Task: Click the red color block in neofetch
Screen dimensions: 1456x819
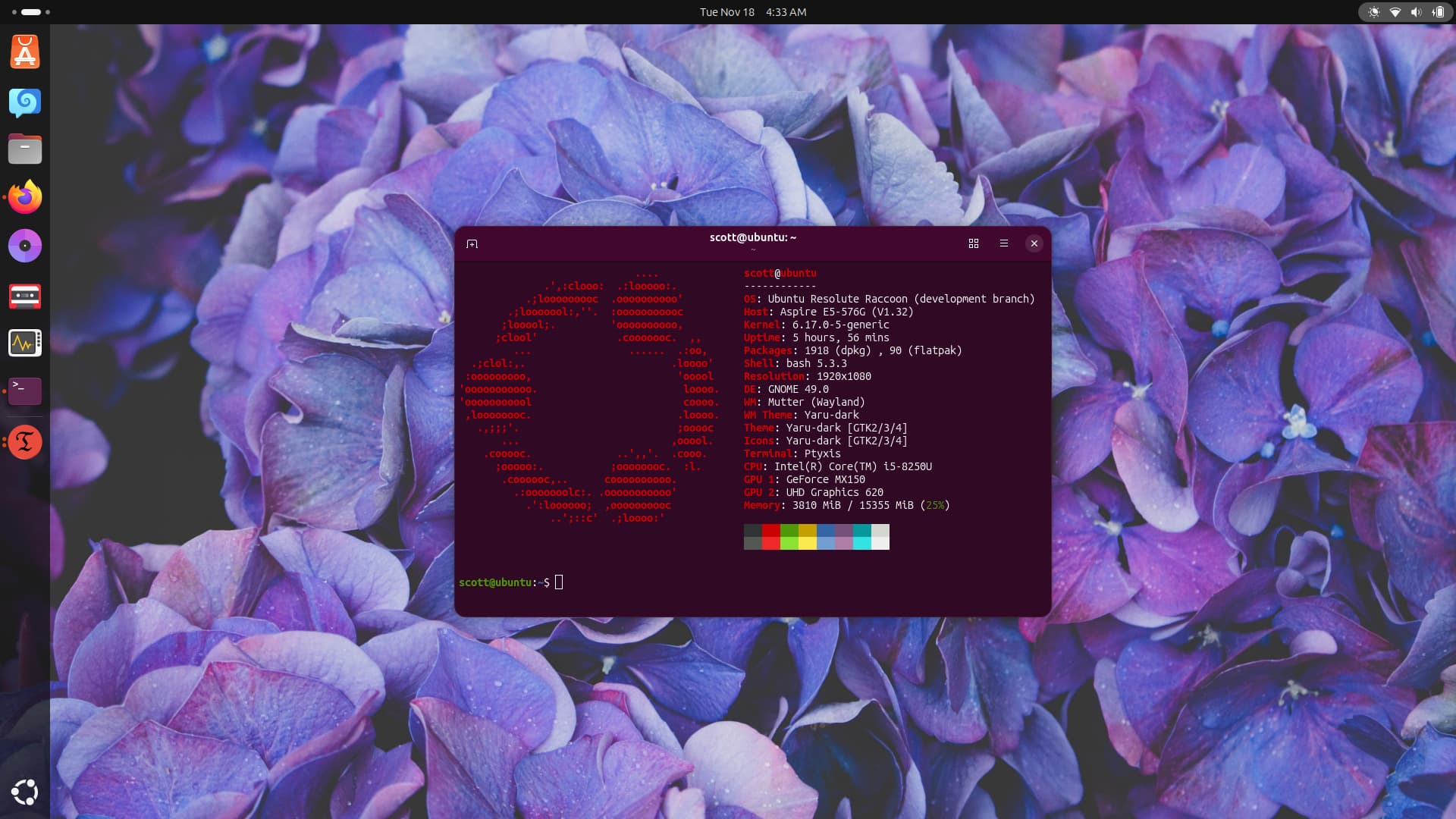Action: point(770,536)
